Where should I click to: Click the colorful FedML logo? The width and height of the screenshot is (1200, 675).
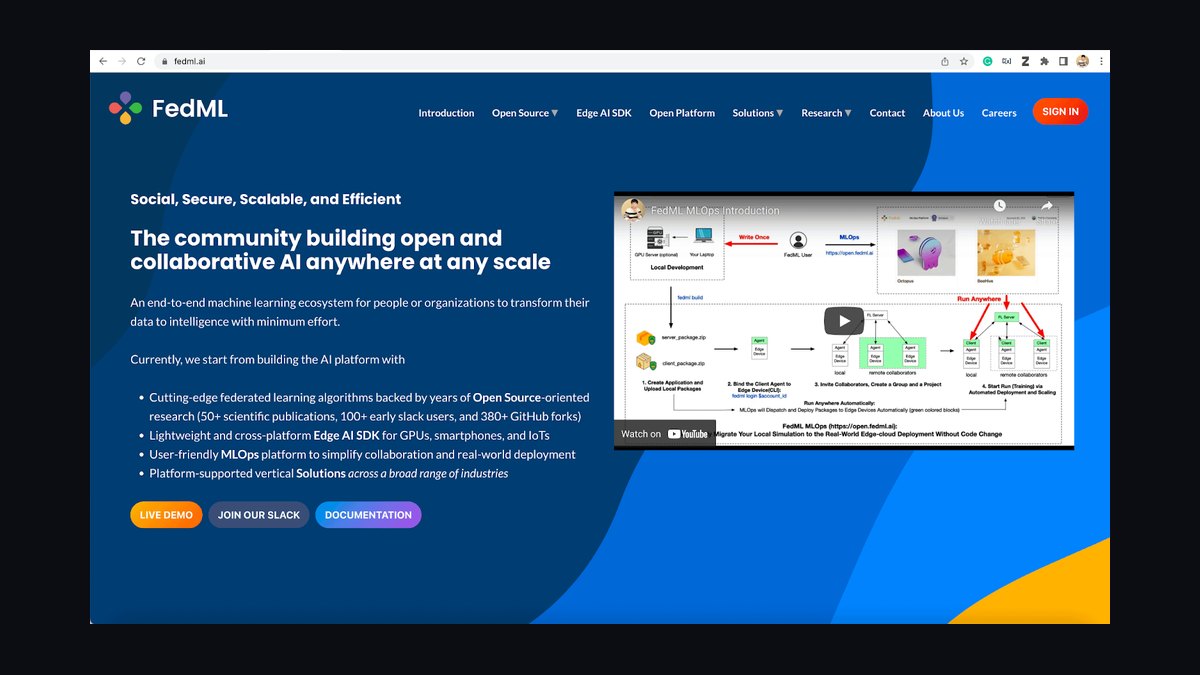click(125, 108)
